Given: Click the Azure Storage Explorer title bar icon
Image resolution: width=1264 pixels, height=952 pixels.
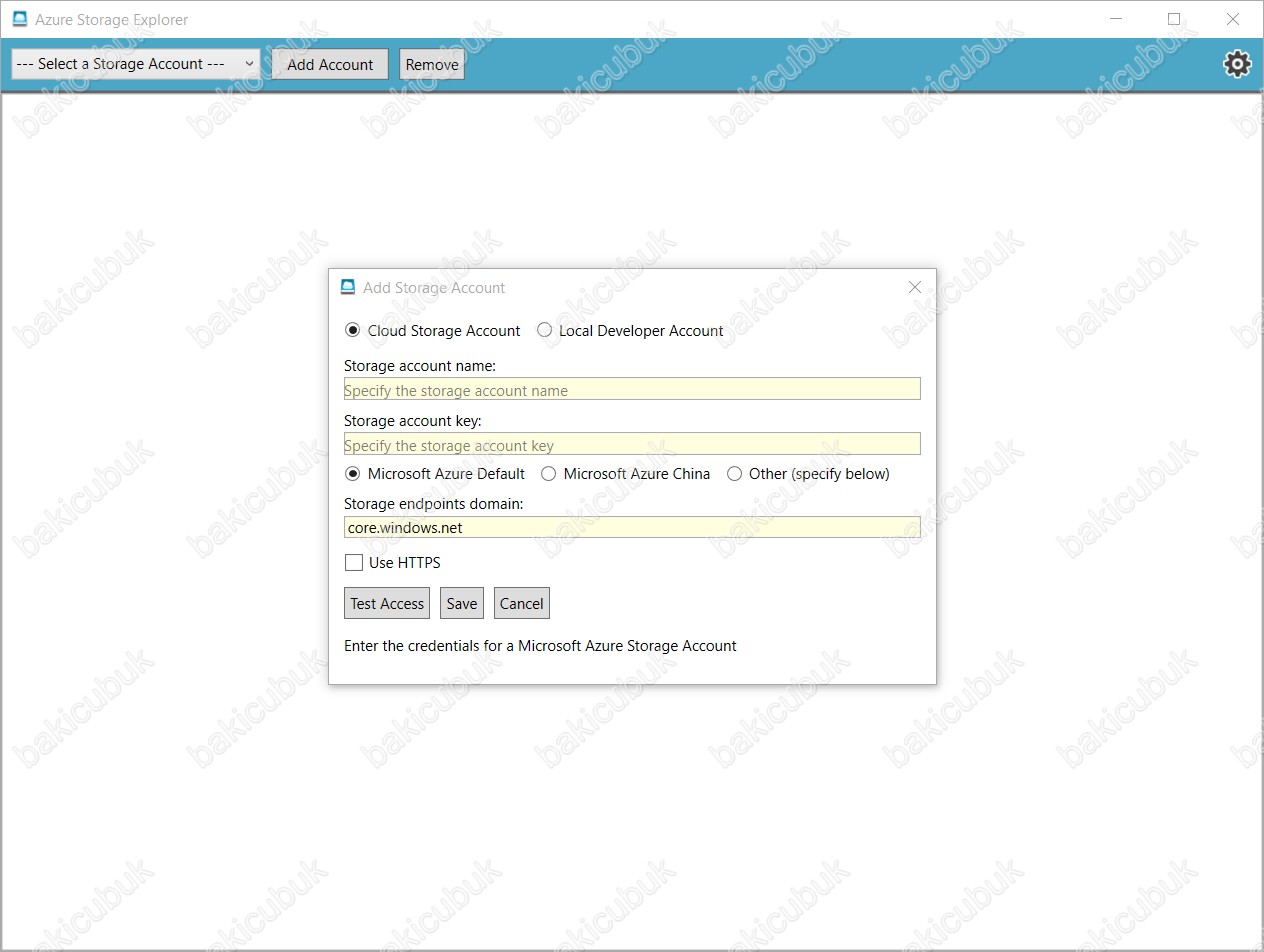Looking at the screenshot, I should [19, 19].
